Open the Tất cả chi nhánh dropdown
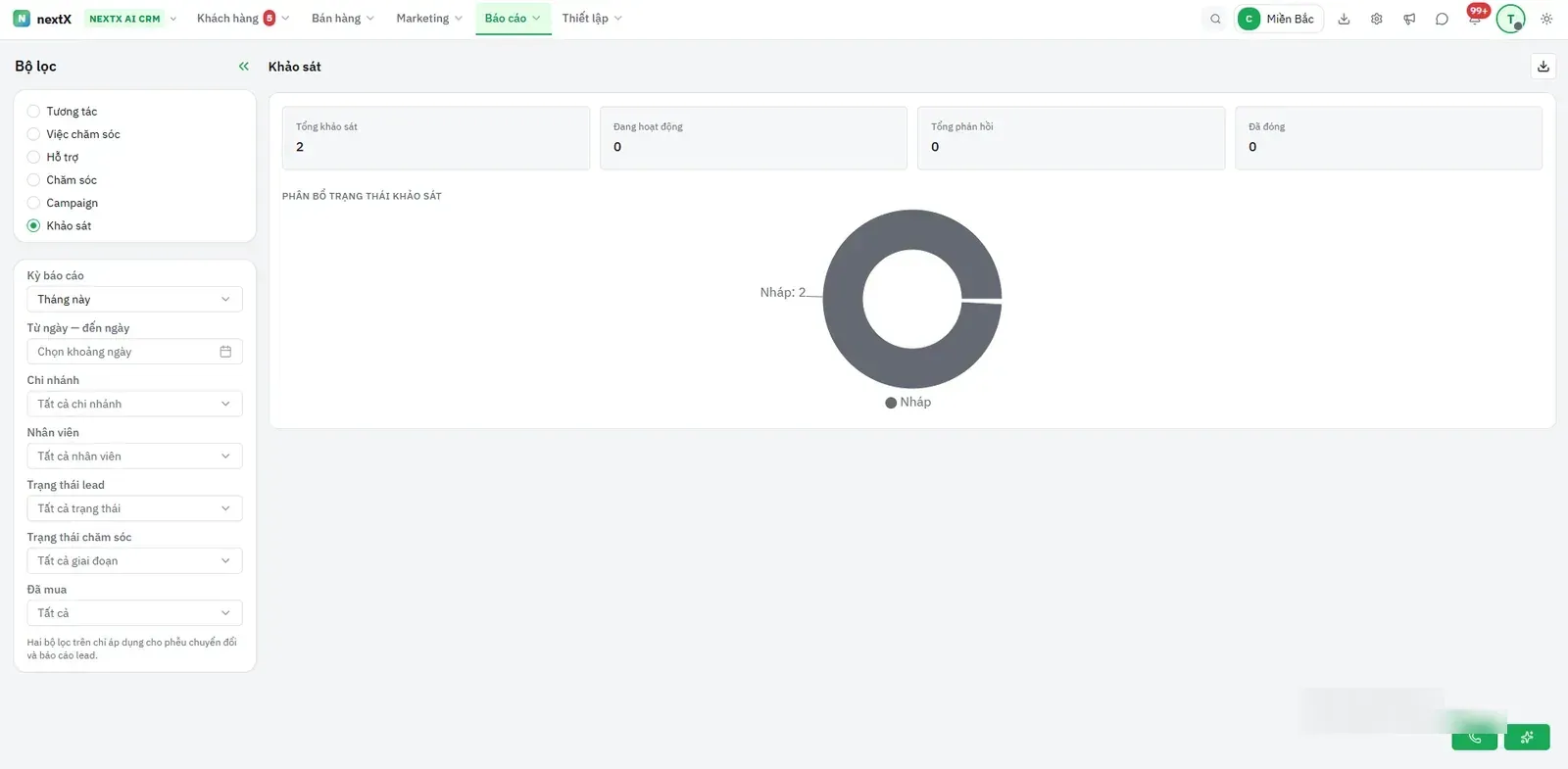The image size is (1568, 769). 134,404
